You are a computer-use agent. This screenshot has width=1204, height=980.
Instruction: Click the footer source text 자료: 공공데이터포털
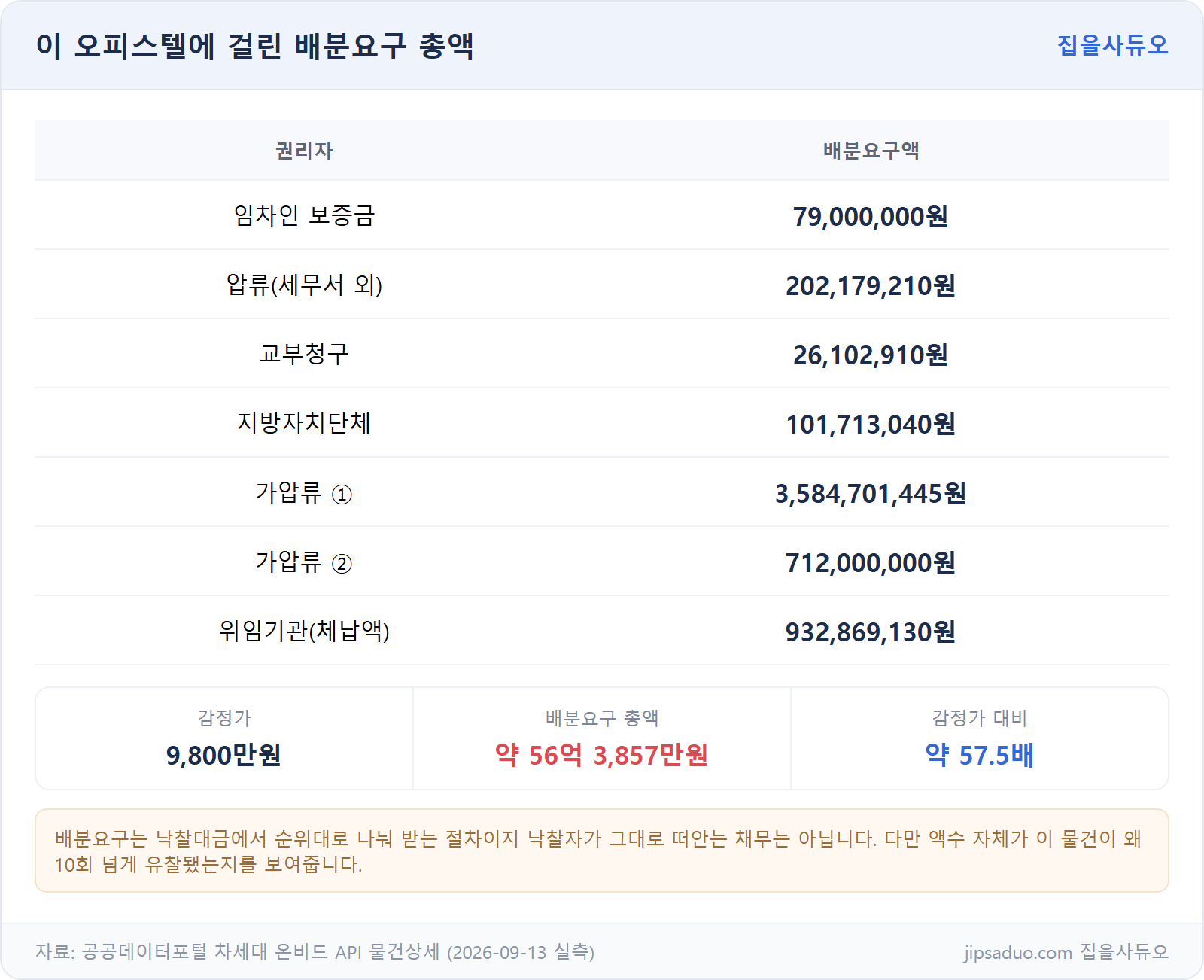pyautogui.click(x=315, y=952)
